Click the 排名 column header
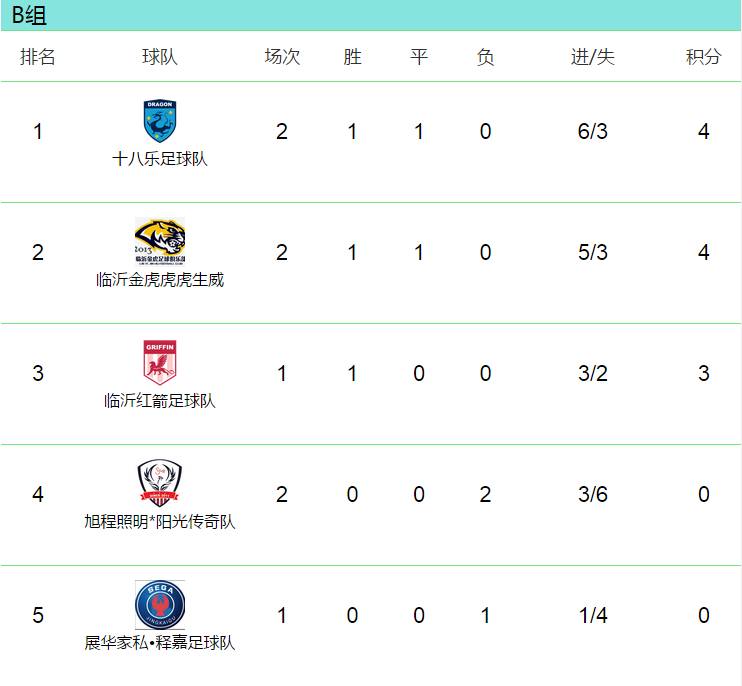The width and height of the screenshot is (742, 686). (38, 57)
